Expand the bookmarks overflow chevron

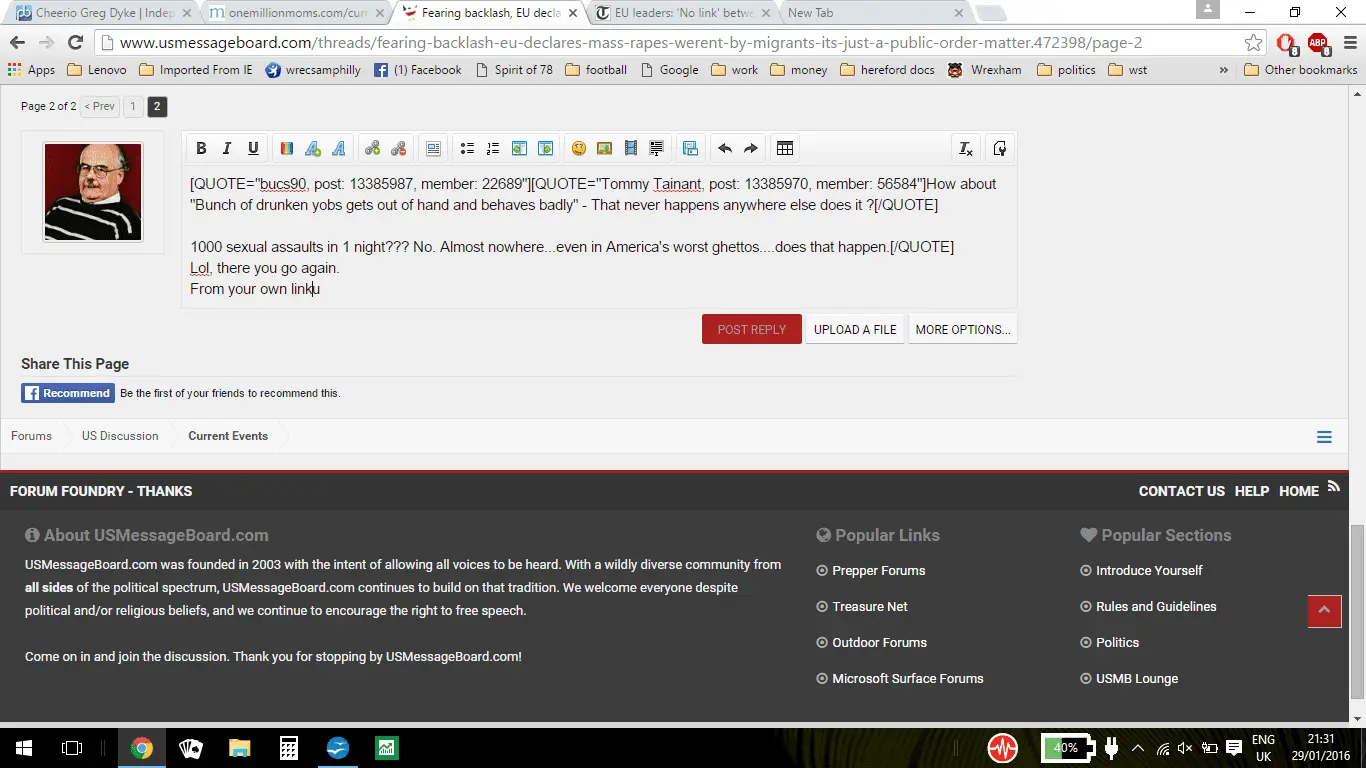tap(1224, 70)
